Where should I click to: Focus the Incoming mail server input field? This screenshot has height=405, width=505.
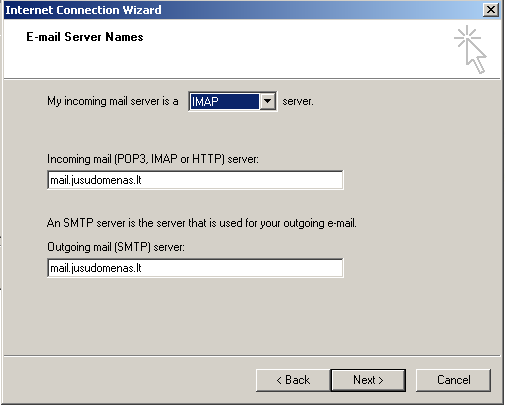195,180
